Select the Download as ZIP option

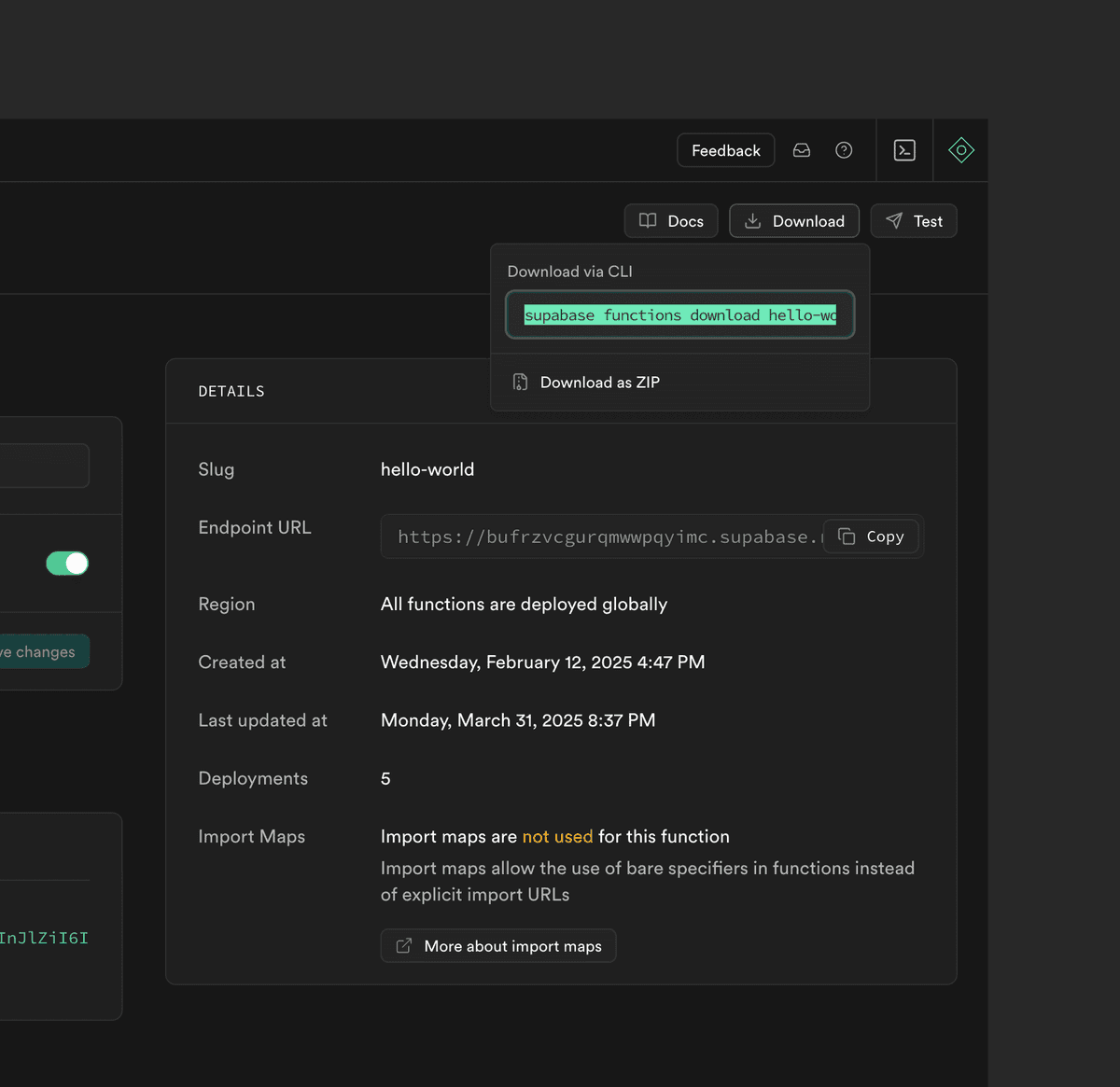598,382
